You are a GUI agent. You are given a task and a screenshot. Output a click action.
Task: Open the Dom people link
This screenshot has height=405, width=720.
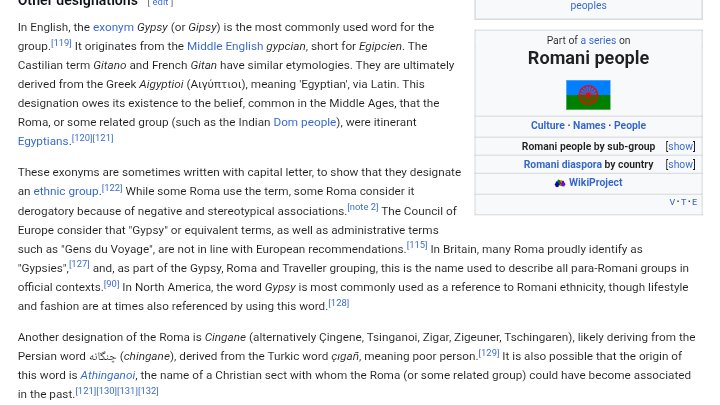305,122
